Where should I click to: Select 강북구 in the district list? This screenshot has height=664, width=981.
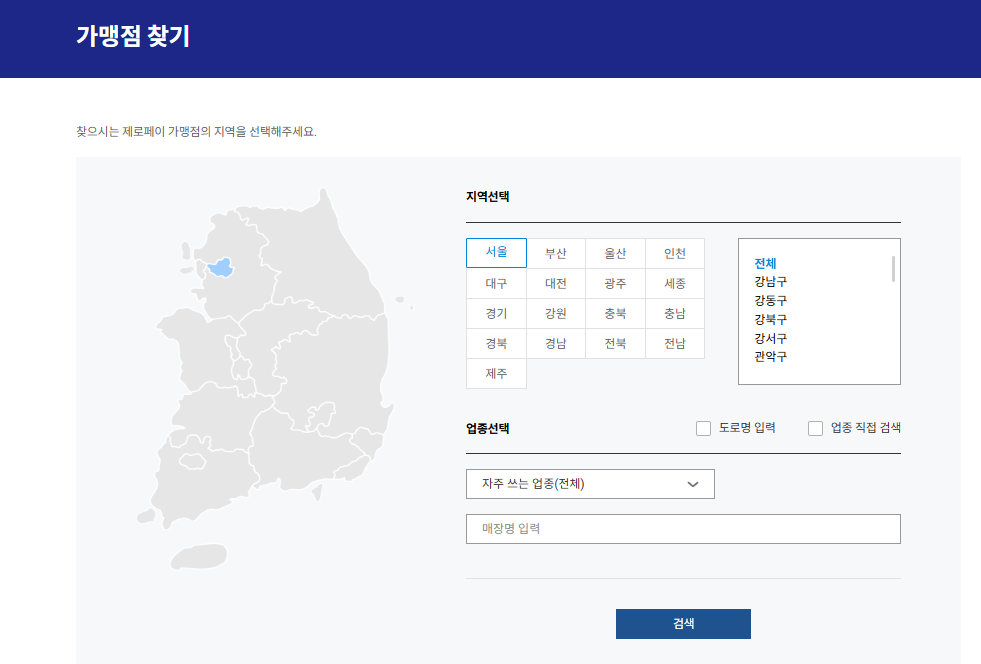pyautogui.click(x=770, y=319)
